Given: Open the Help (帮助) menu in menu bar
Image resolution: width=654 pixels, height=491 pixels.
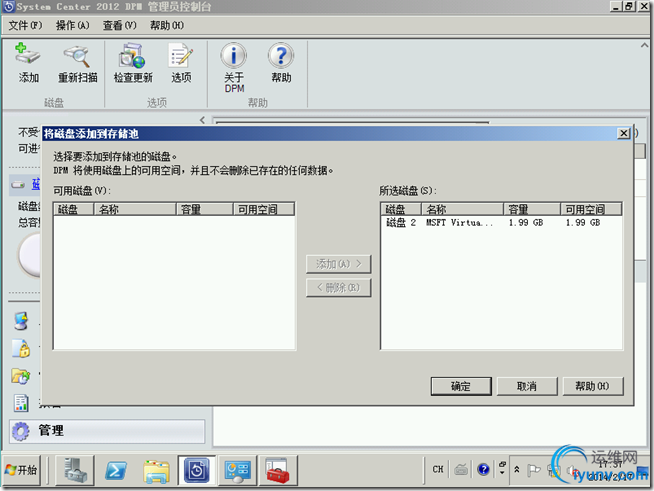Looking at the screenshot, I should click(167, 25).
